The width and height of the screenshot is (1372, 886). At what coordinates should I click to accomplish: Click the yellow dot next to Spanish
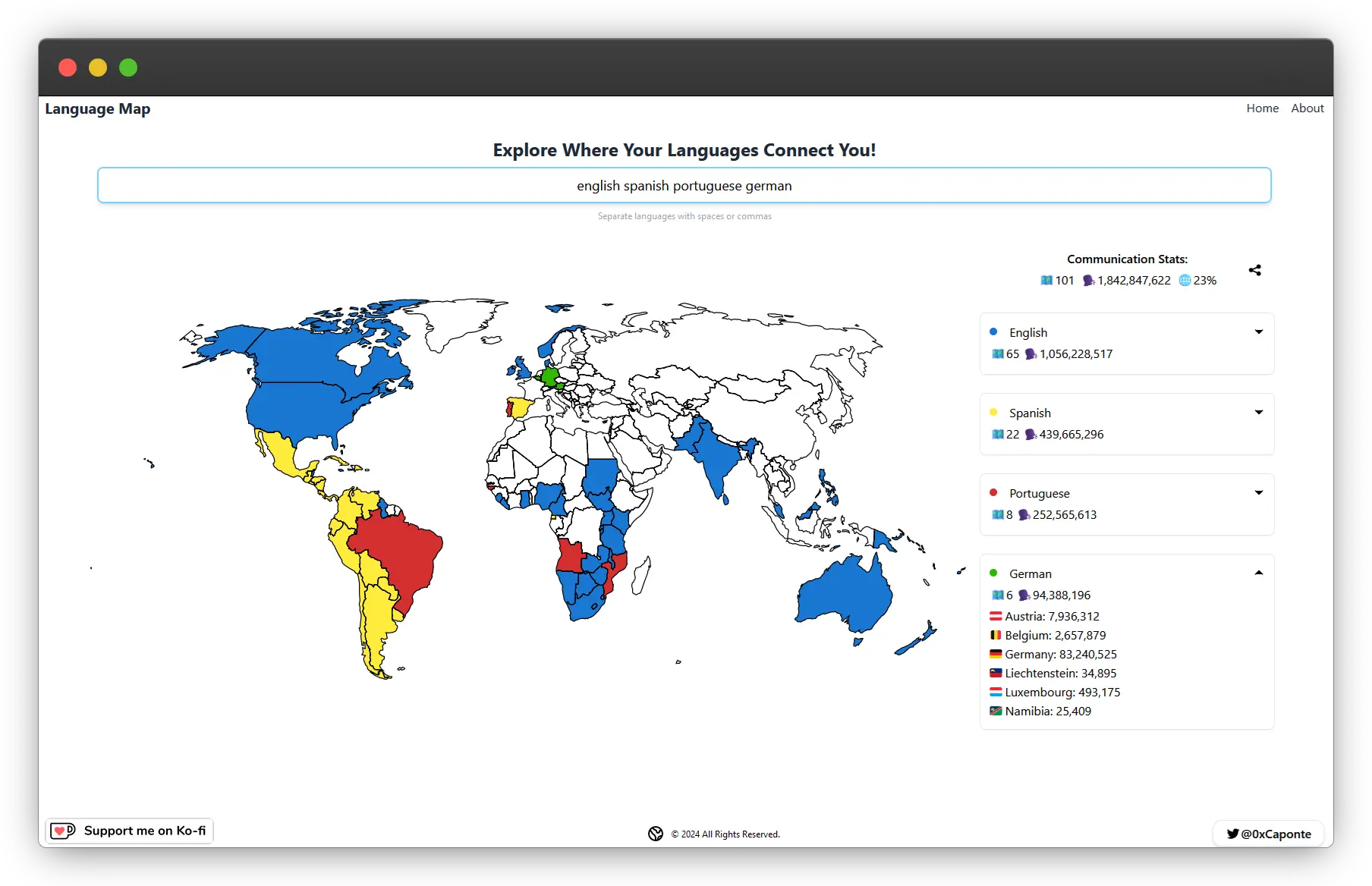point(994,412)
